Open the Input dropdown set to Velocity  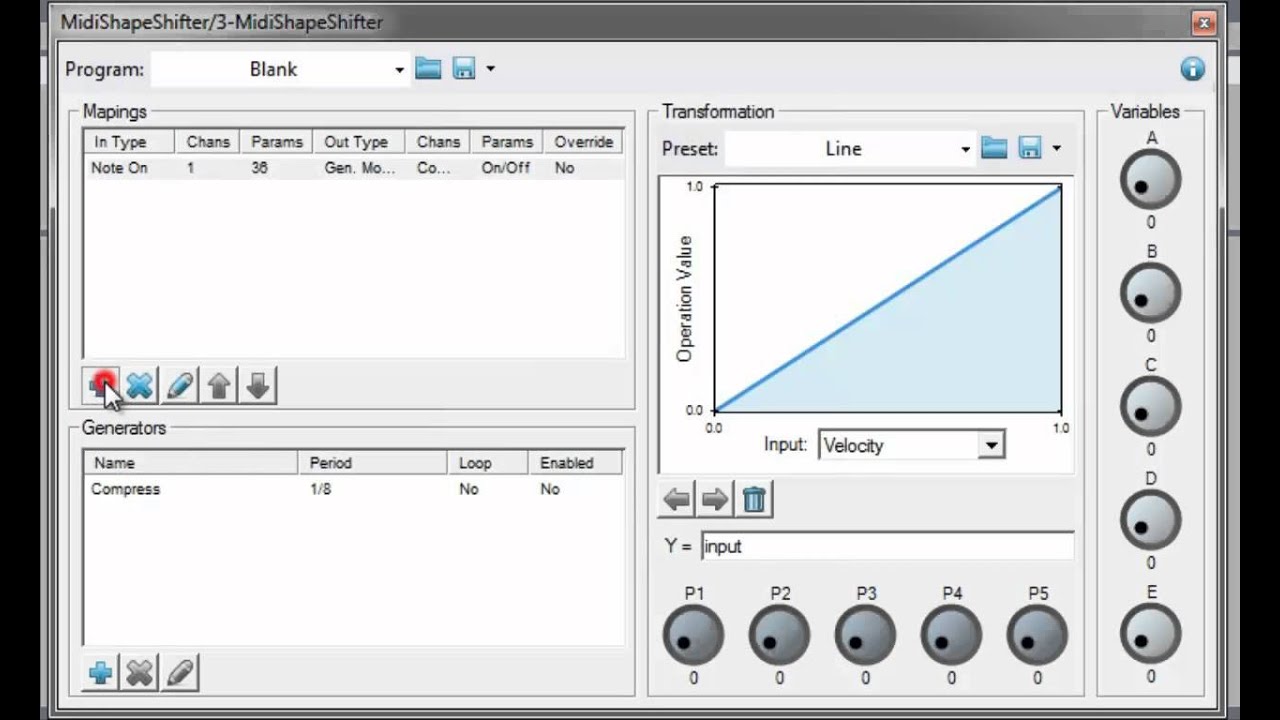[911, 445]
